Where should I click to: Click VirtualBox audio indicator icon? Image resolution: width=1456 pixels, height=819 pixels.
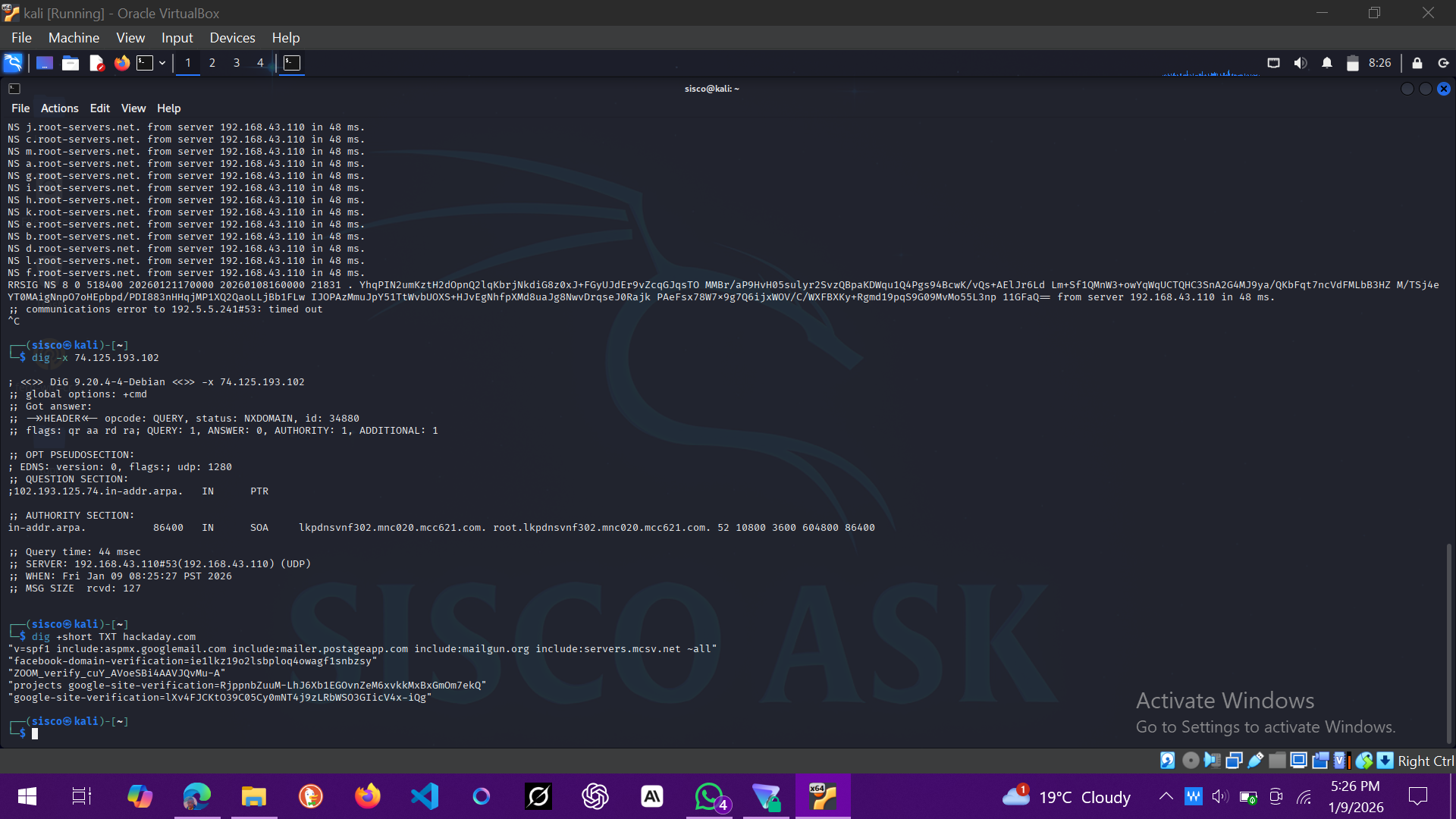coord(1212,761)
